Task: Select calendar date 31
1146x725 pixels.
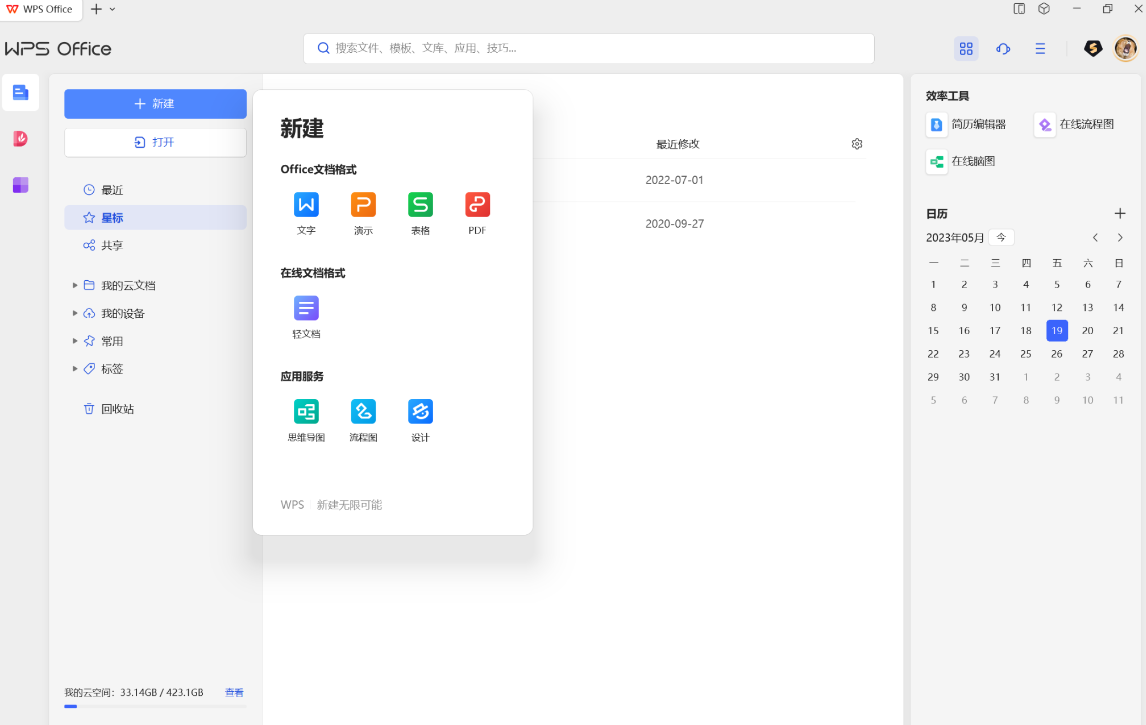Action: pos(995,377)
